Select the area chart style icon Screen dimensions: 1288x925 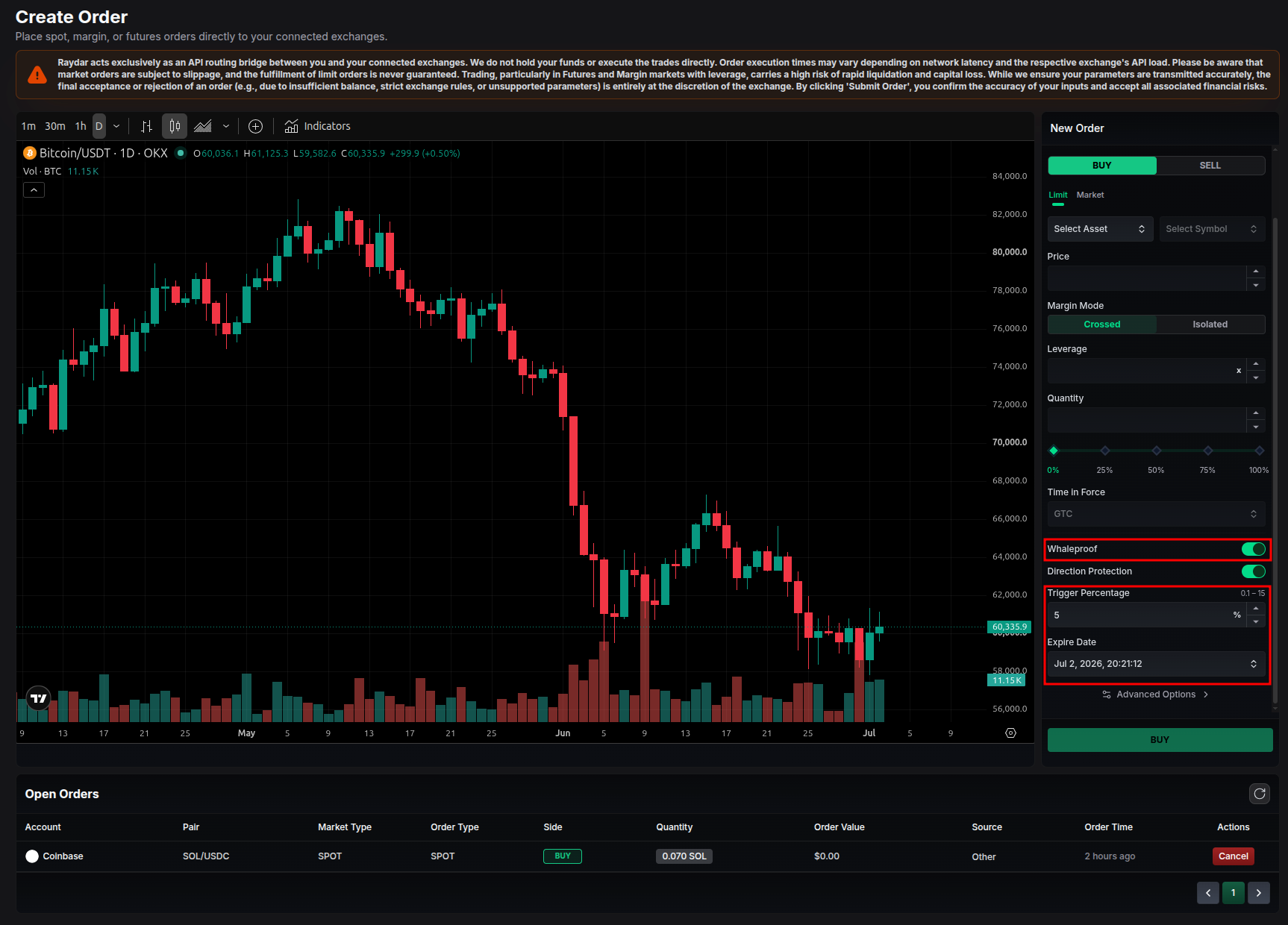pyautogui.click(x=203, y=126)
